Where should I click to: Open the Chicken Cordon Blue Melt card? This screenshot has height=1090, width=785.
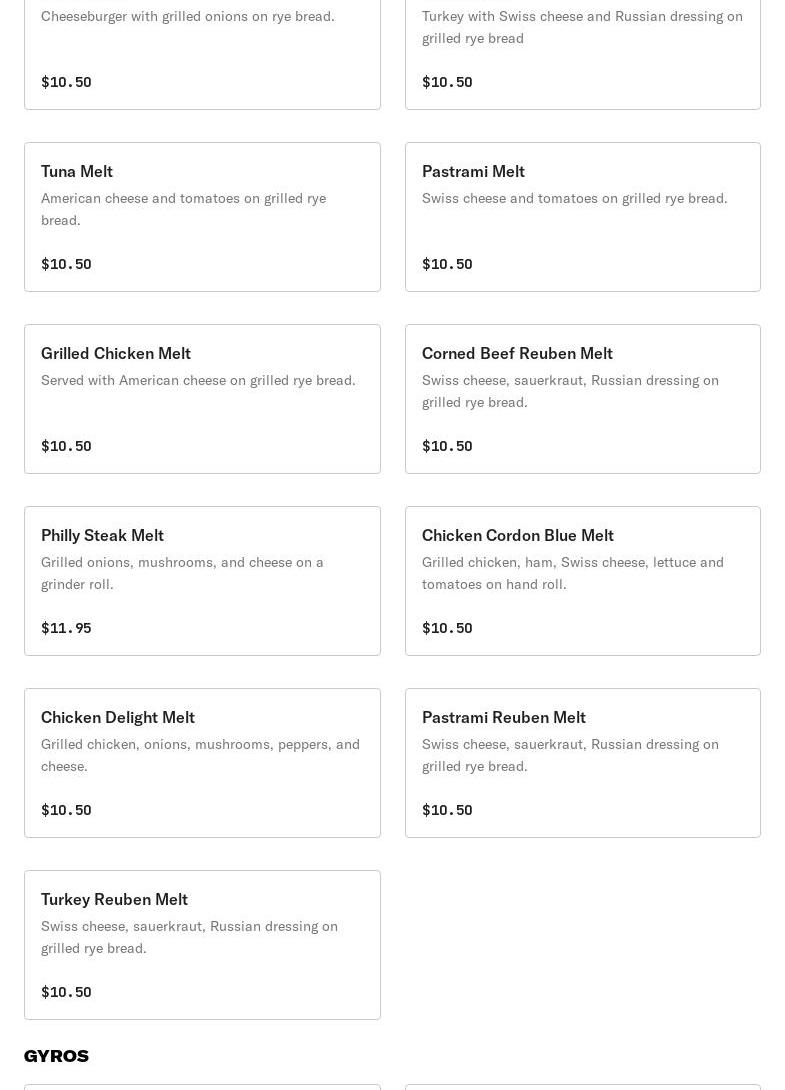tap(582, 581)
